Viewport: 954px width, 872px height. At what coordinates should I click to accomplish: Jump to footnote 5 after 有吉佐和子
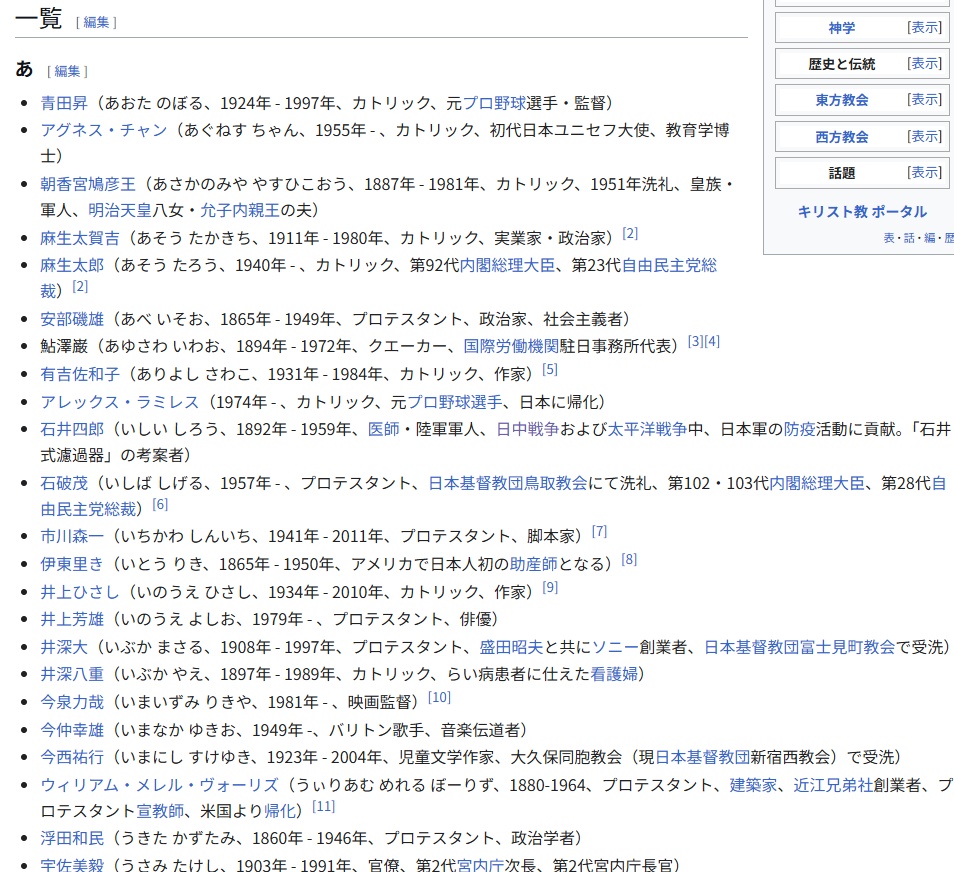tap(550, 370)
